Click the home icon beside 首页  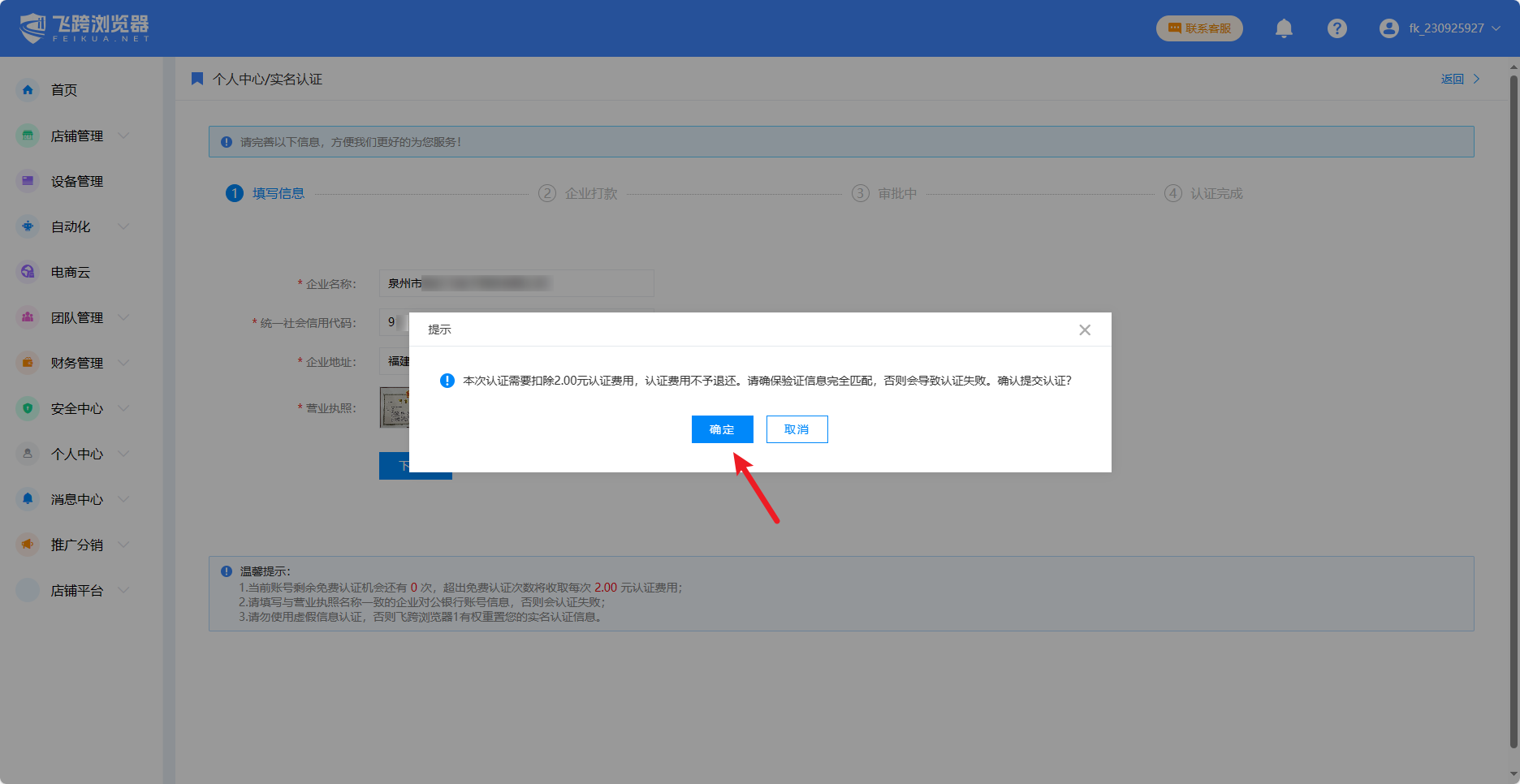pos(28,90)
